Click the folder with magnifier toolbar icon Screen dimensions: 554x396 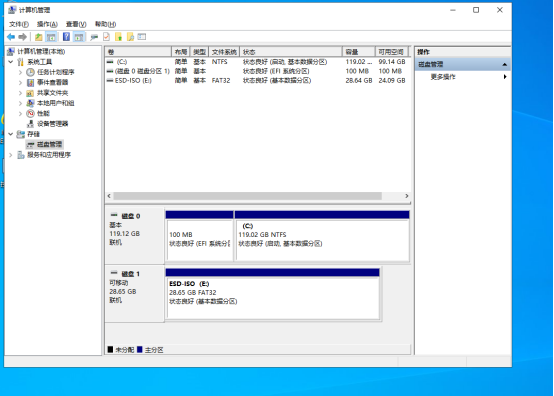(x=130, y=37)
